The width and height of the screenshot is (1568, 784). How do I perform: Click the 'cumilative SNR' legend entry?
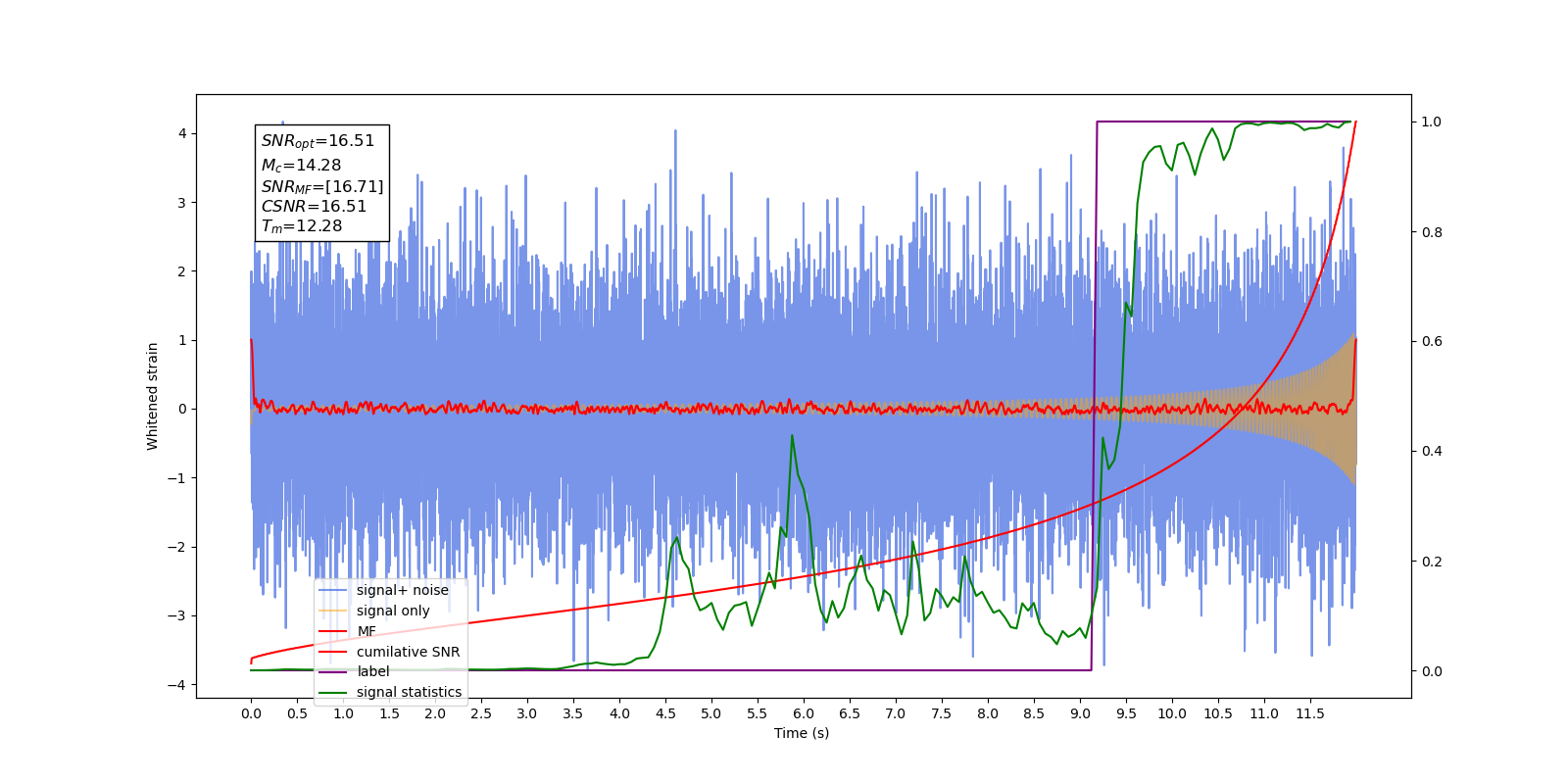coord(390,652)
